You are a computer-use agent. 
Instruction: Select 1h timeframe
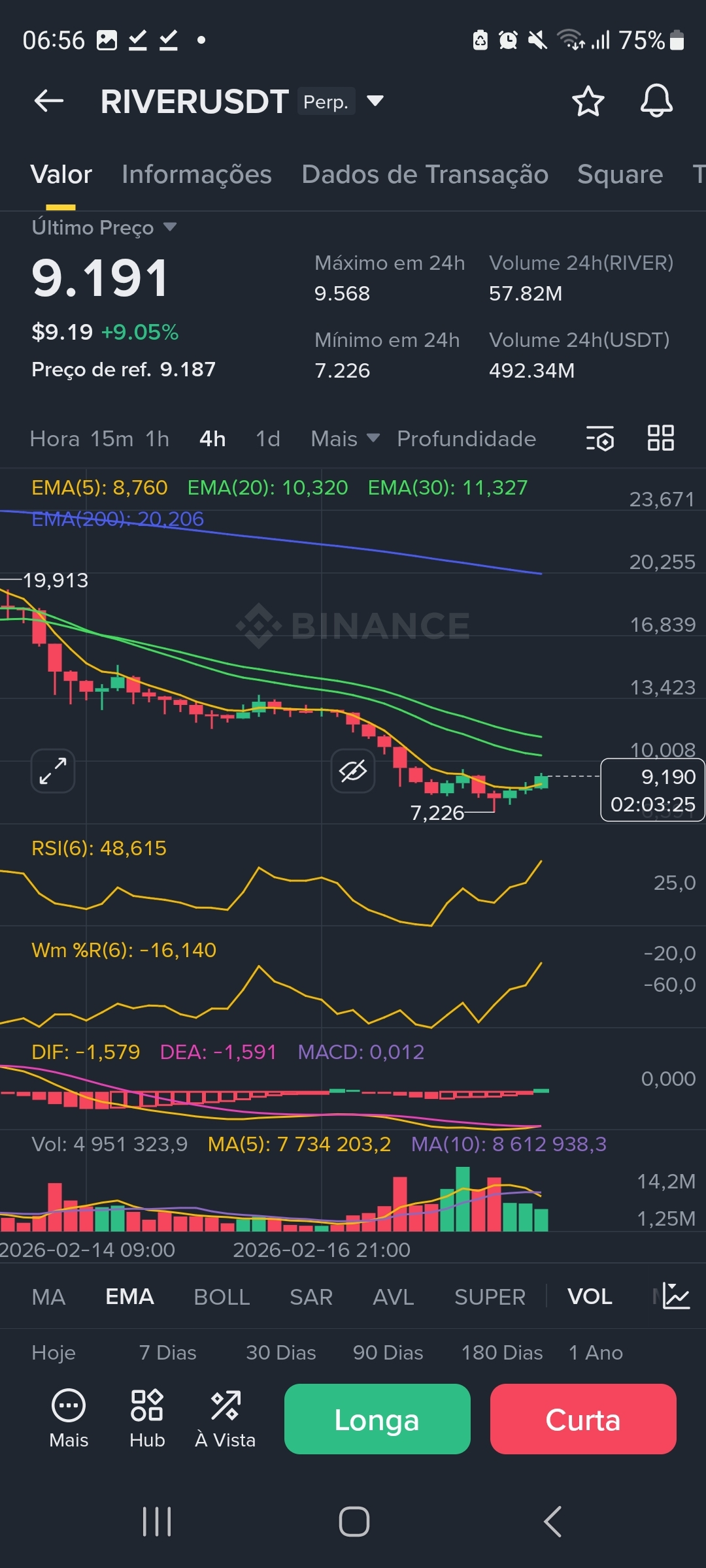pos(158,438)
